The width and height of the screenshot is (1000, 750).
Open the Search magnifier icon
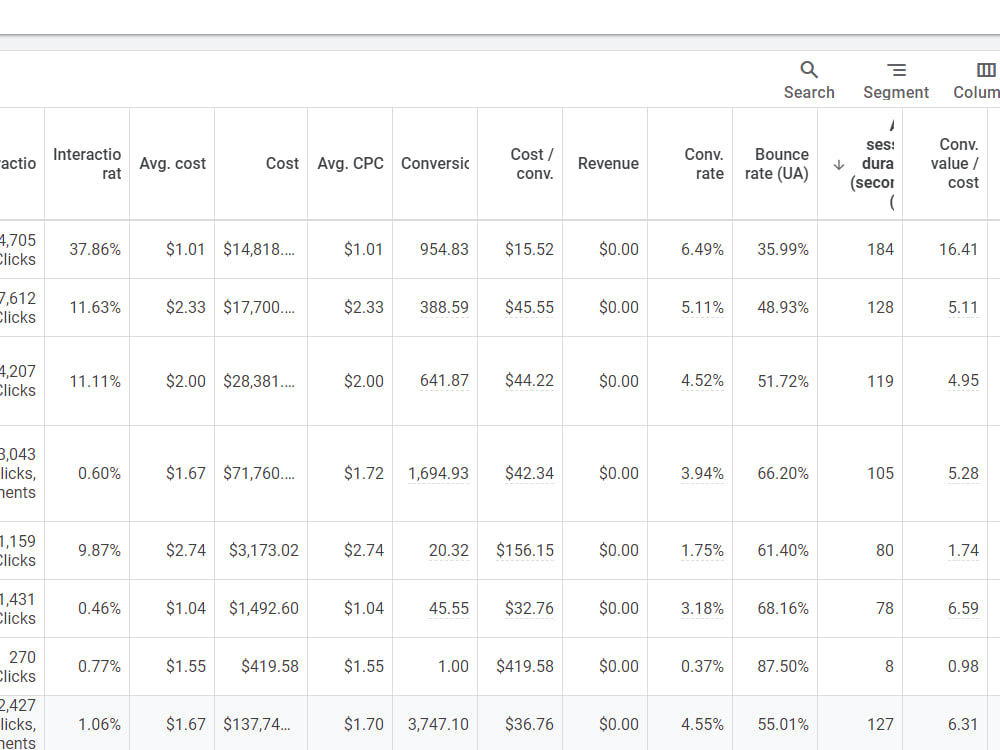click(809, 70)
